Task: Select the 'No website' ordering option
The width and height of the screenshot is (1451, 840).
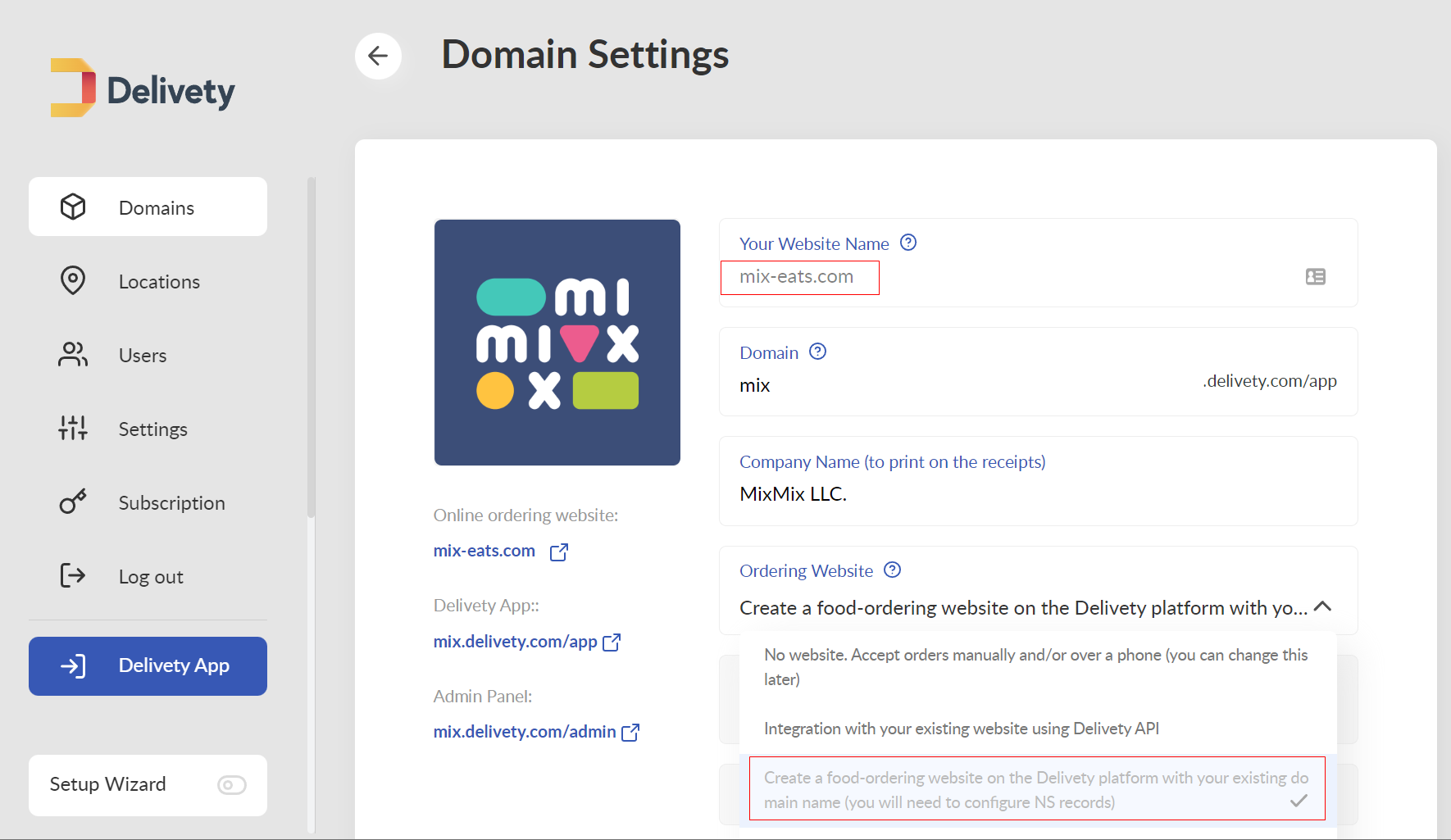Action: (1038, 667)
